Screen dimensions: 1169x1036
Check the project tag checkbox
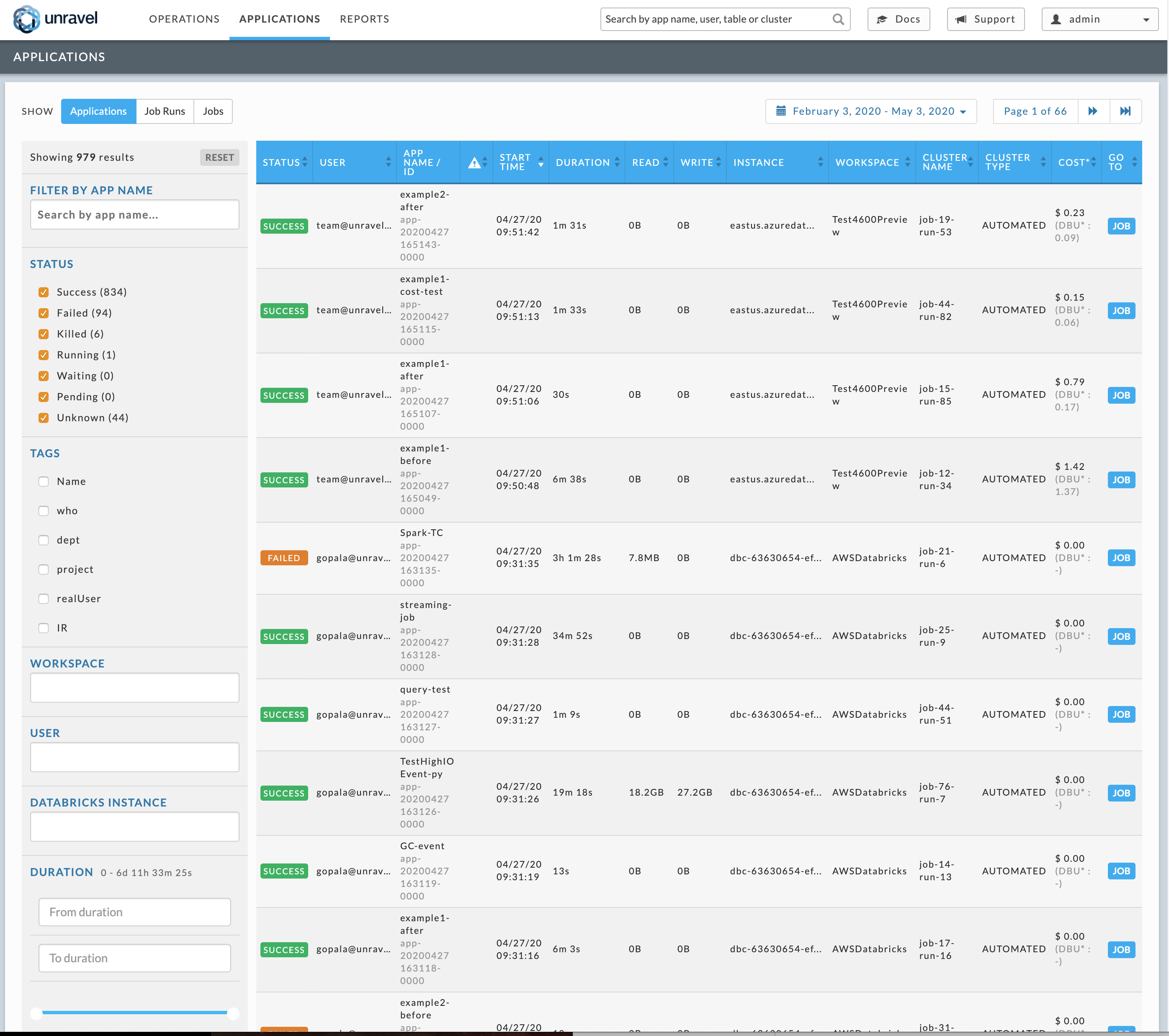(44, 570)
